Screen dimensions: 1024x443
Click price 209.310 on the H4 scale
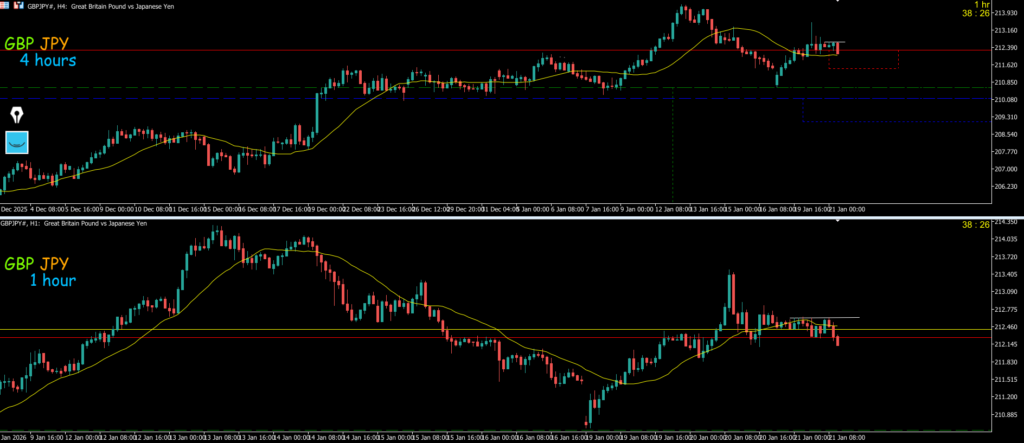(1006, 118)
